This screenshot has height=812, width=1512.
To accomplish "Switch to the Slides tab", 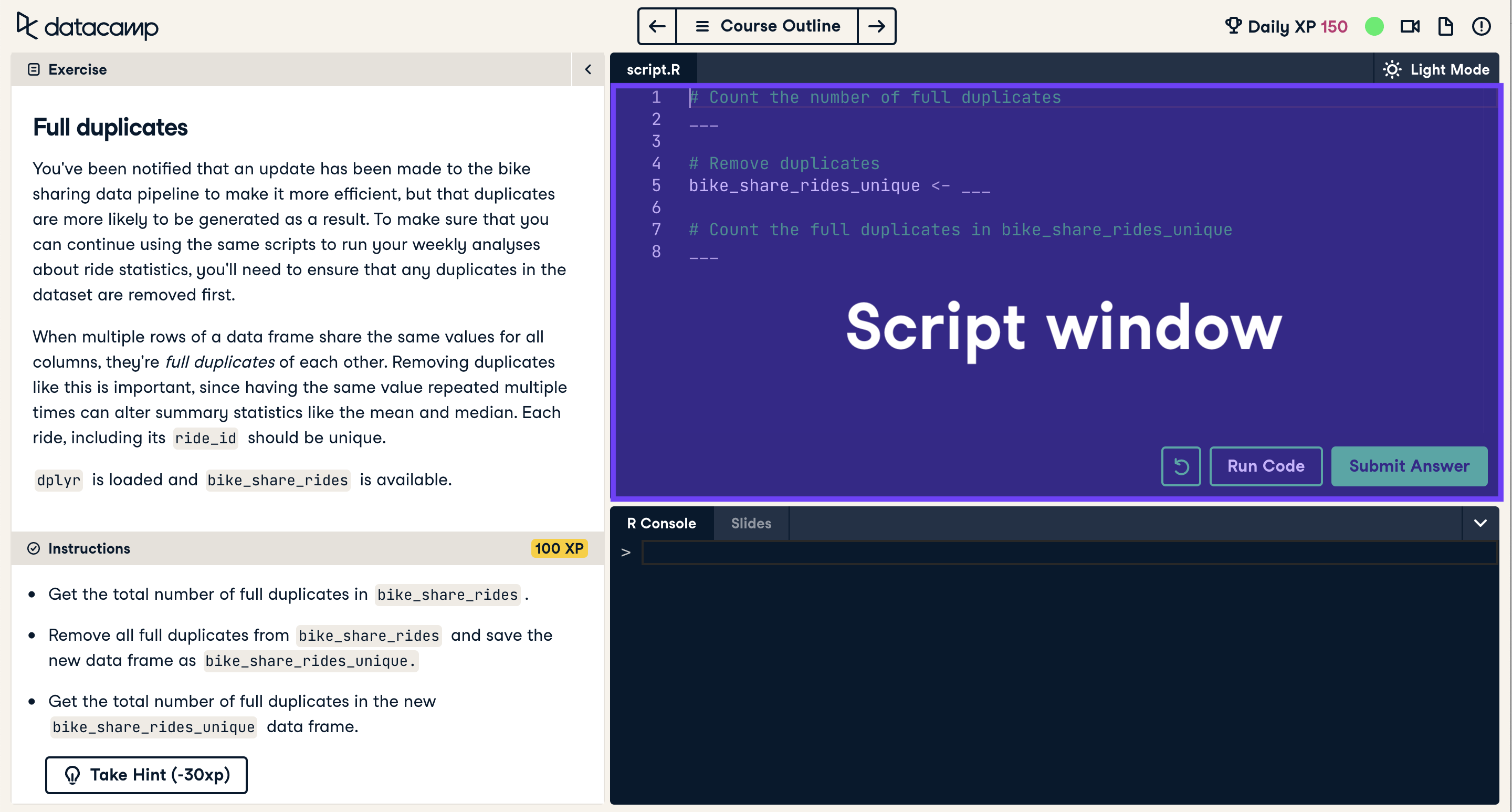I will coord(751,523).
